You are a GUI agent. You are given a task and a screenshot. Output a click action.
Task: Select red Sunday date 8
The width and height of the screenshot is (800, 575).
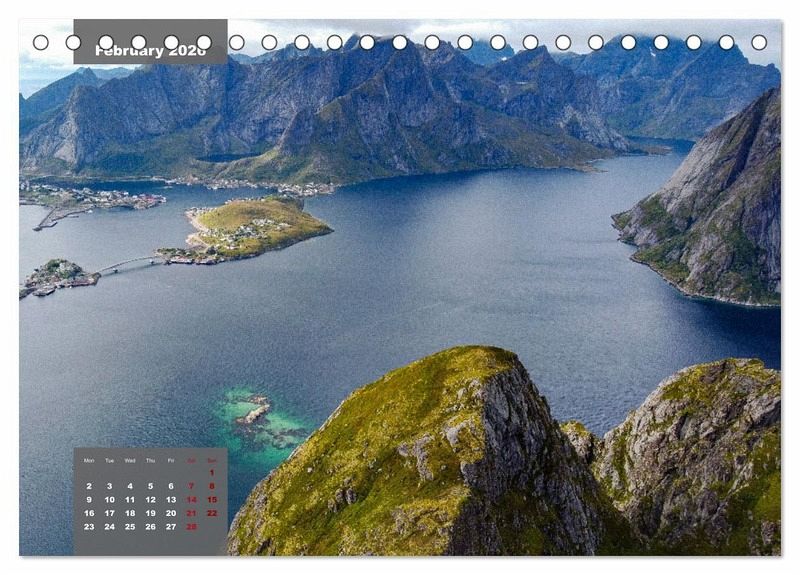pyautogui.click(x=212, y=486)
